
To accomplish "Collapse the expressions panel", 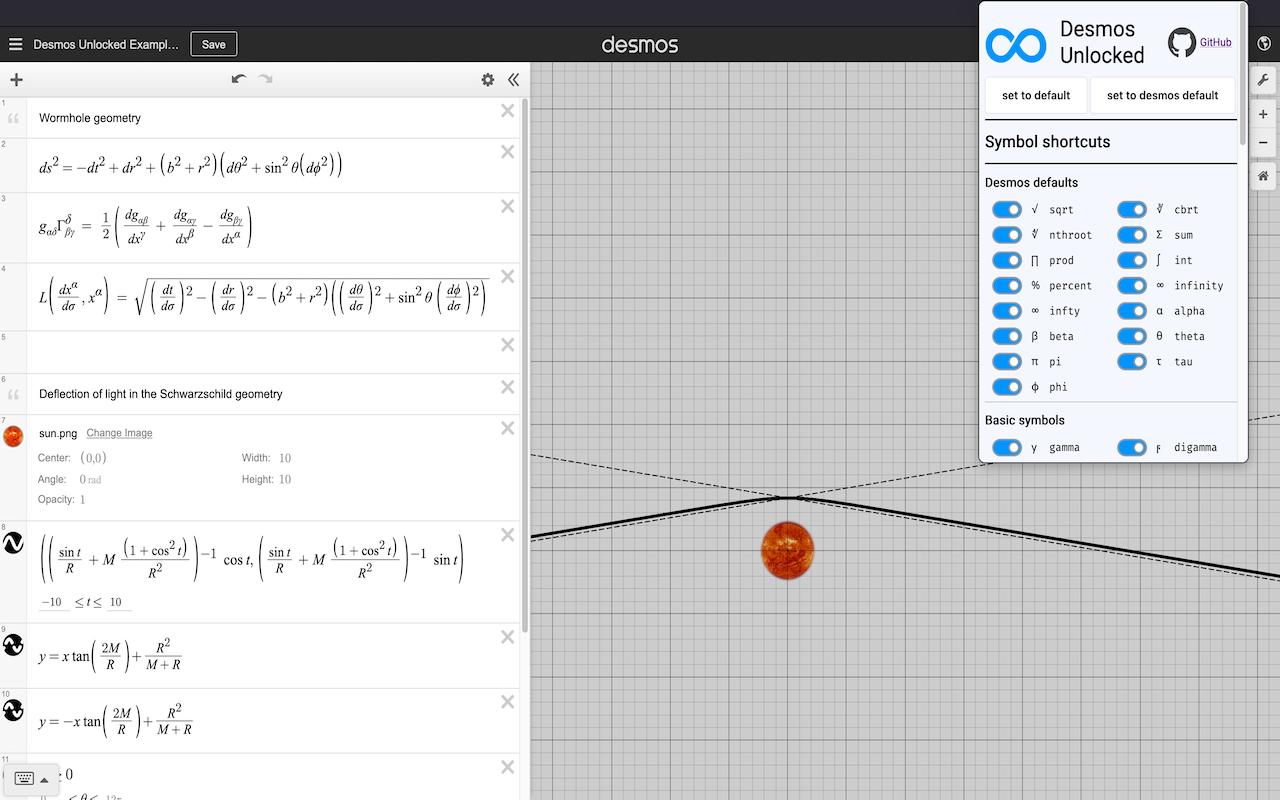I will pos(513,79).
